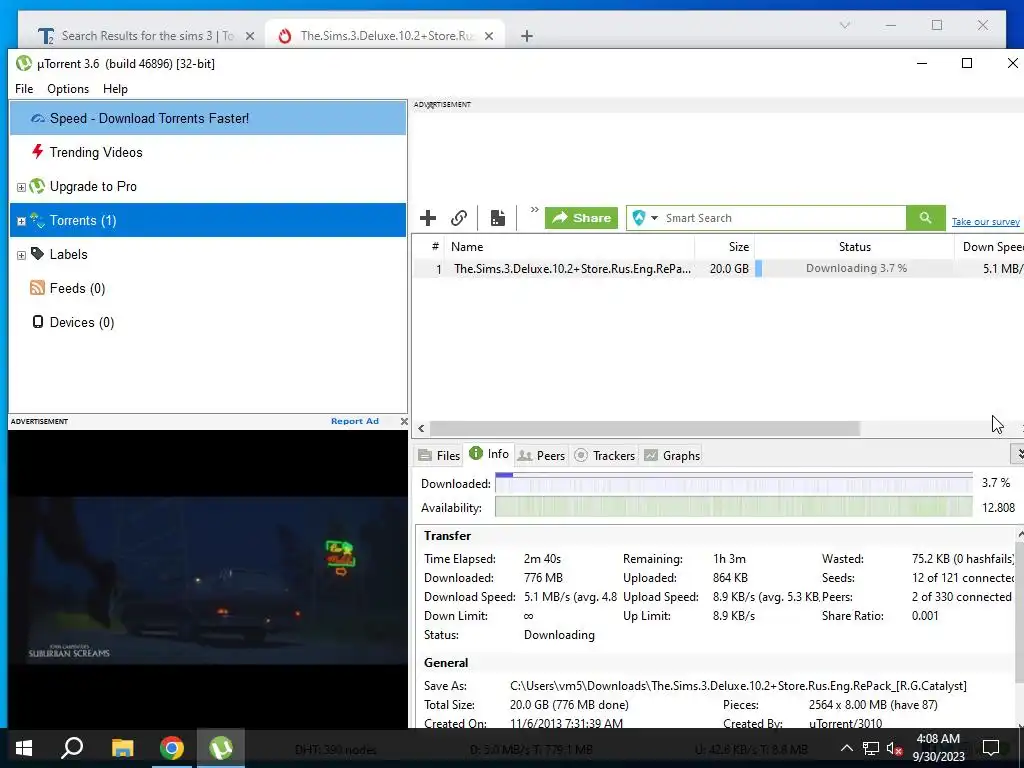Viewport: 1024px width, 768px height.
Task: Open the Windows Start menu
Action: tap(24, 748)
